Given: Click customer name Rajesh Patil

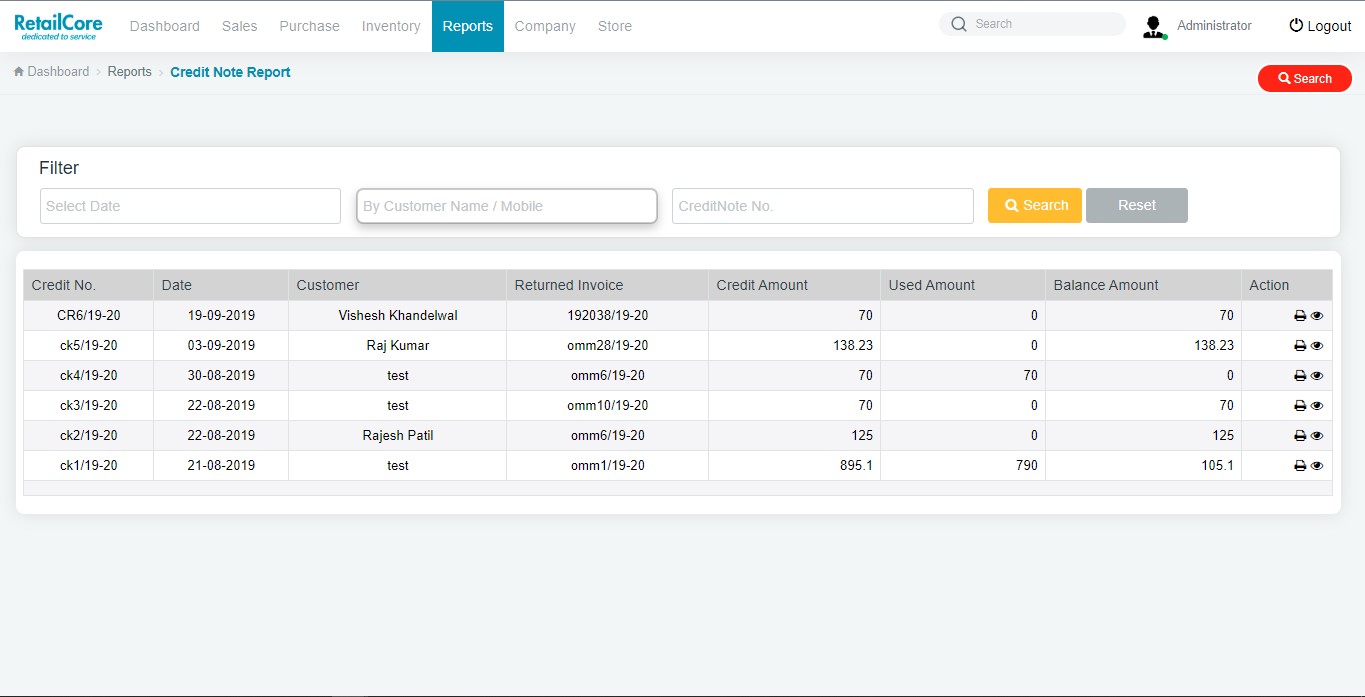Looking at the screenshot, I should coord(398,436).
